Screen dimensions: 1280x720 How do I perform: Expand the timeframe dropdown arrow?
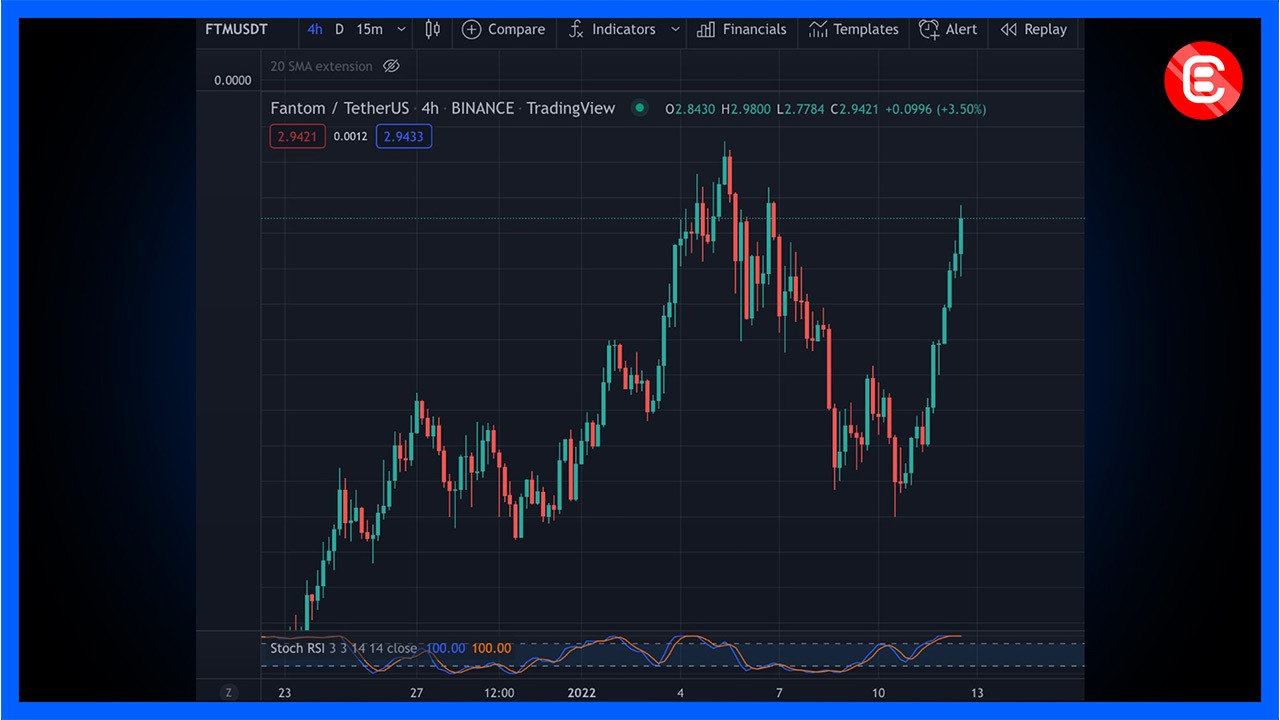tap(402, 29)
